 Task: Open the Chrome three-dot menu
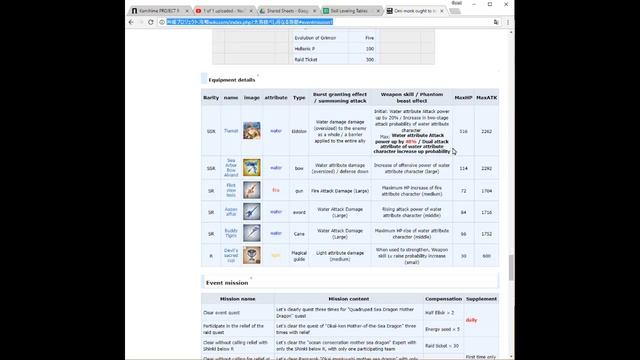tap(508, 22)
